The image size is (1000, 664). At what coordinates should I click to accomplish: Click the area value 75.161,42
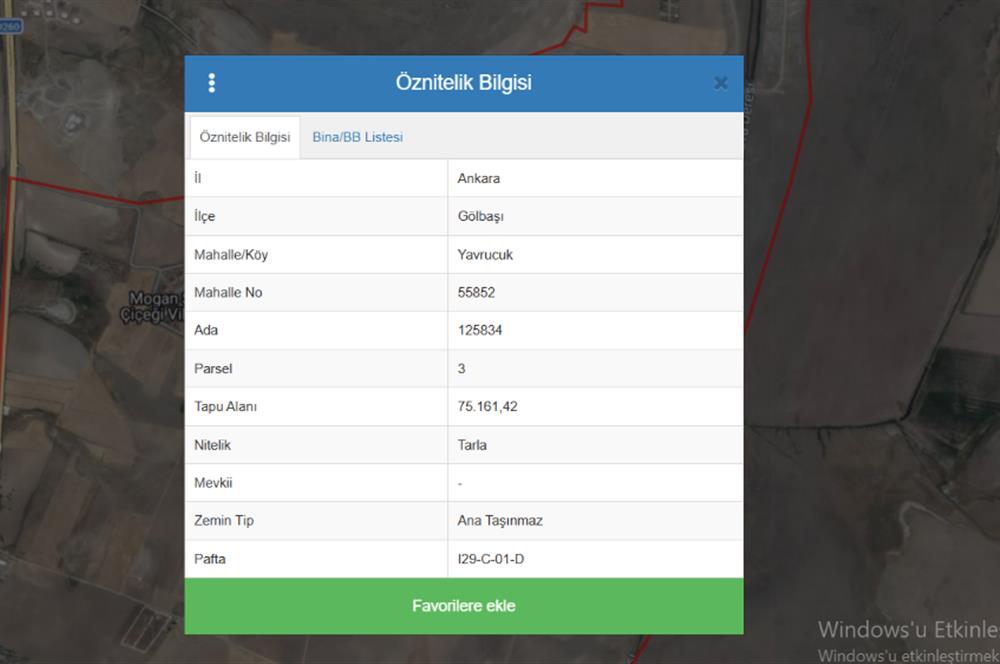point(487,406)
